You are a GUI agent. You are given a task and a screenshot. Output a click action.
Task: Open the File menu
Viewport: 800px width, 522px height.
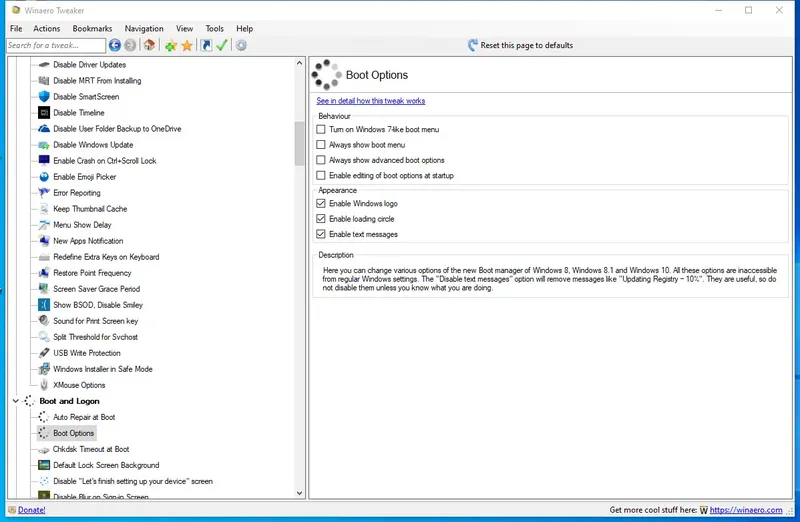(x=16, y=29)
